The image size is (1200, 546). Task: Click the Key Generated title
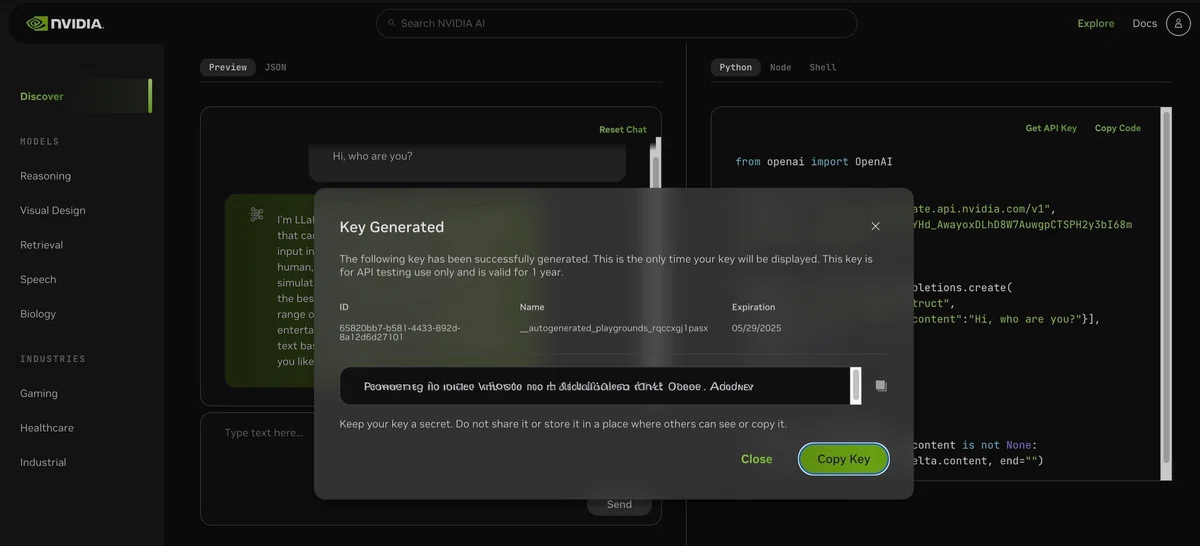point(392,227)
